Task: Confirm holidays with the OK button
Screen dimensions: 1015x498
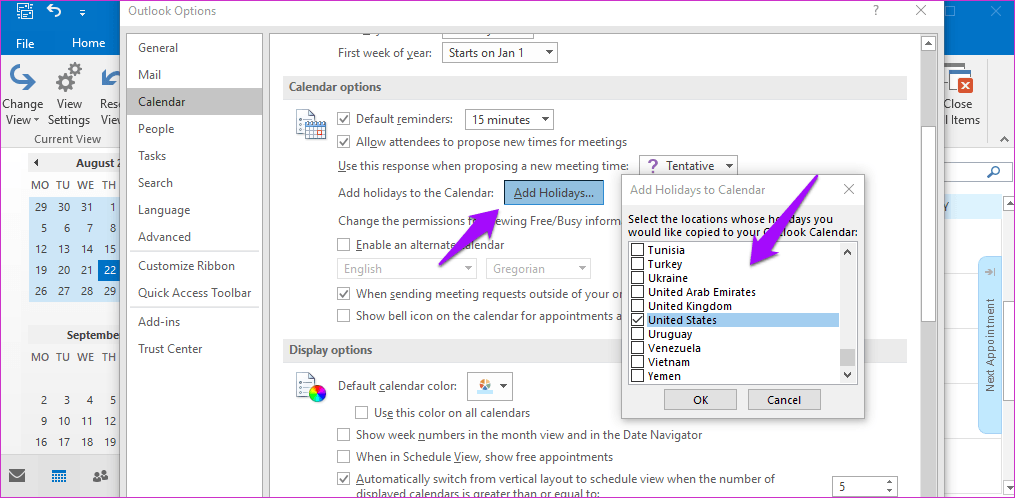Action: click(x=700, y=400)
